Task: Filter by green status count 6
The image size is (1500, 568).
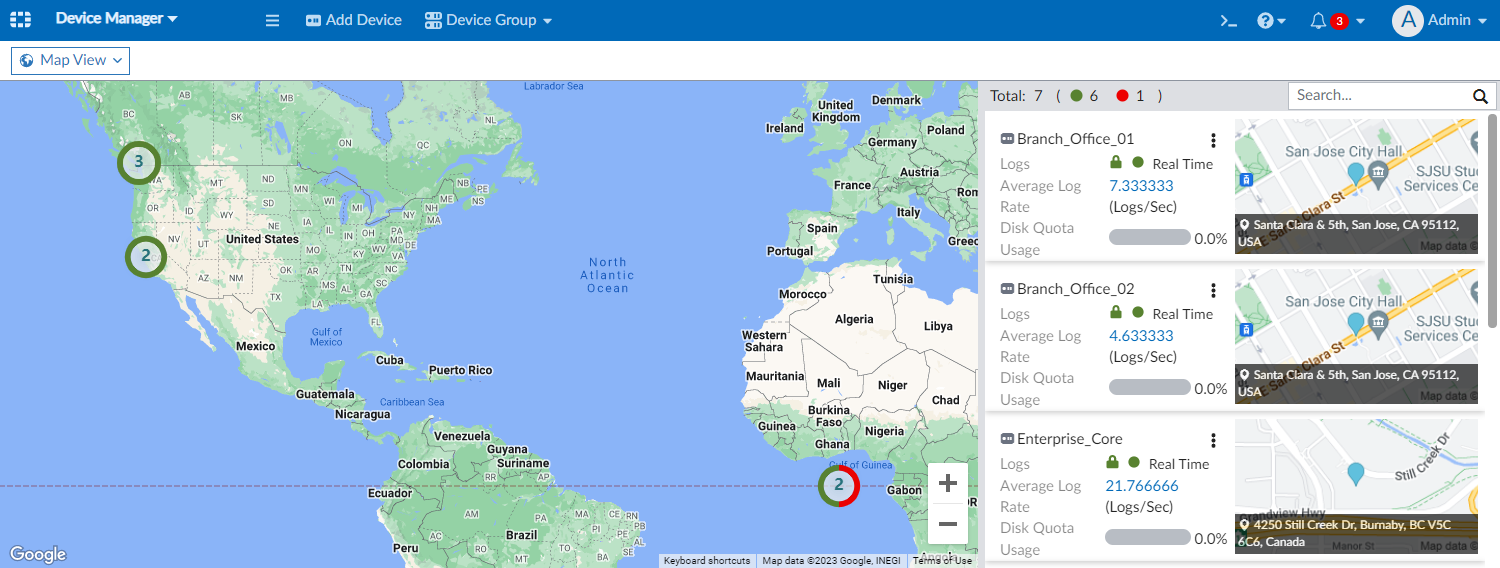Action: pyautogui.click(x=1085, y=96)
